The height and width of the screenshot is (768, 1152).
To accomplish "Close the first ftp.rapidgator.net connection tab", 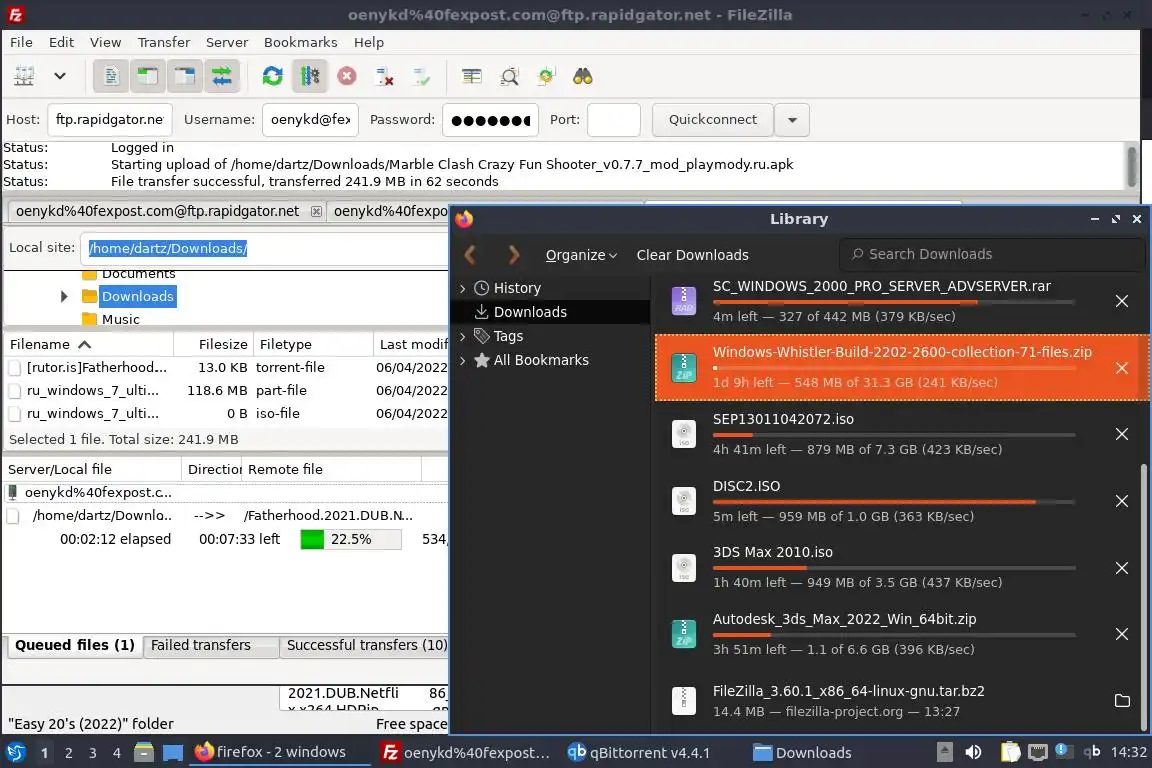I will point(316,212).
